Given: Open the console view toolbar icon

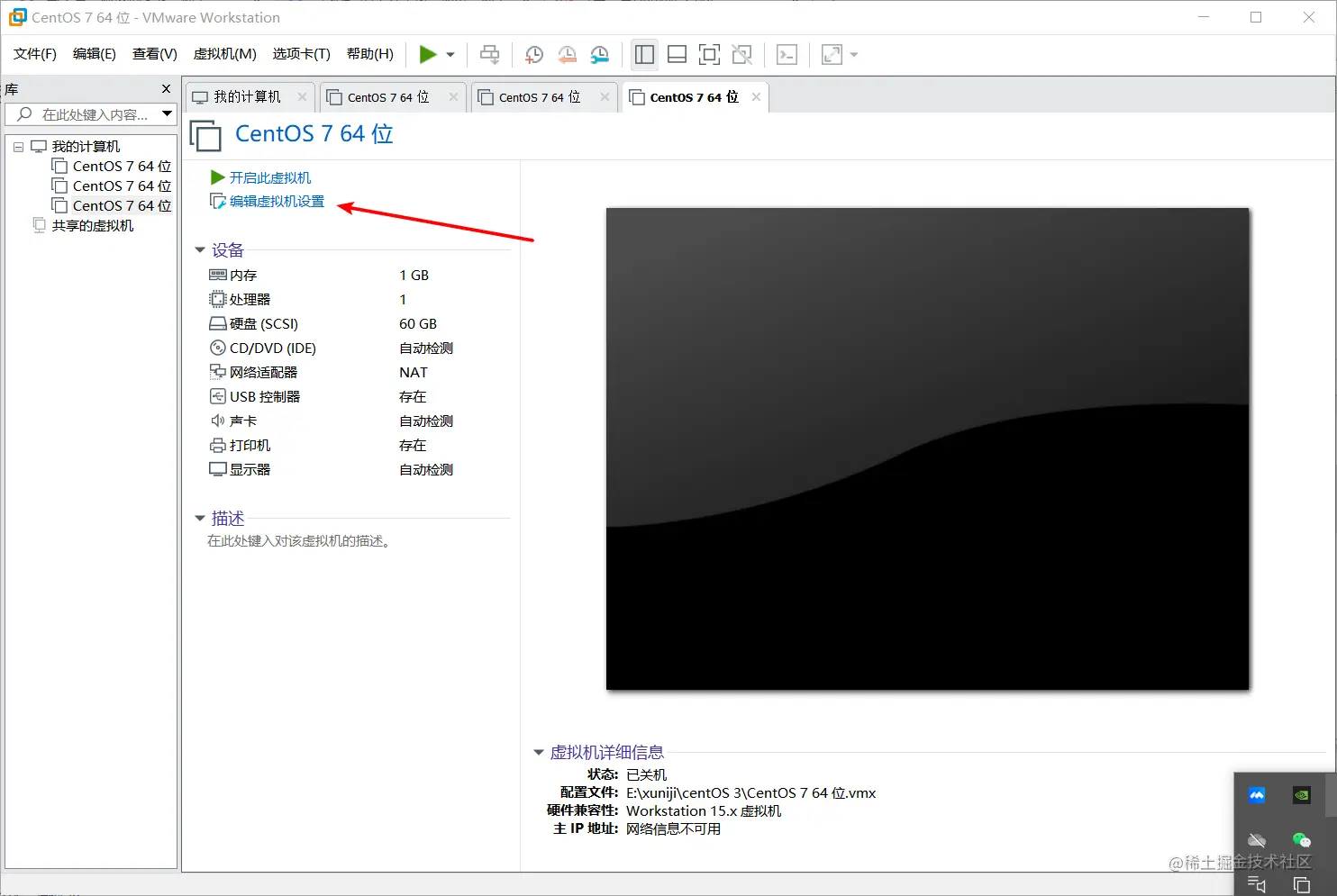Looking at the screenshot, I should tap(787, 55).
